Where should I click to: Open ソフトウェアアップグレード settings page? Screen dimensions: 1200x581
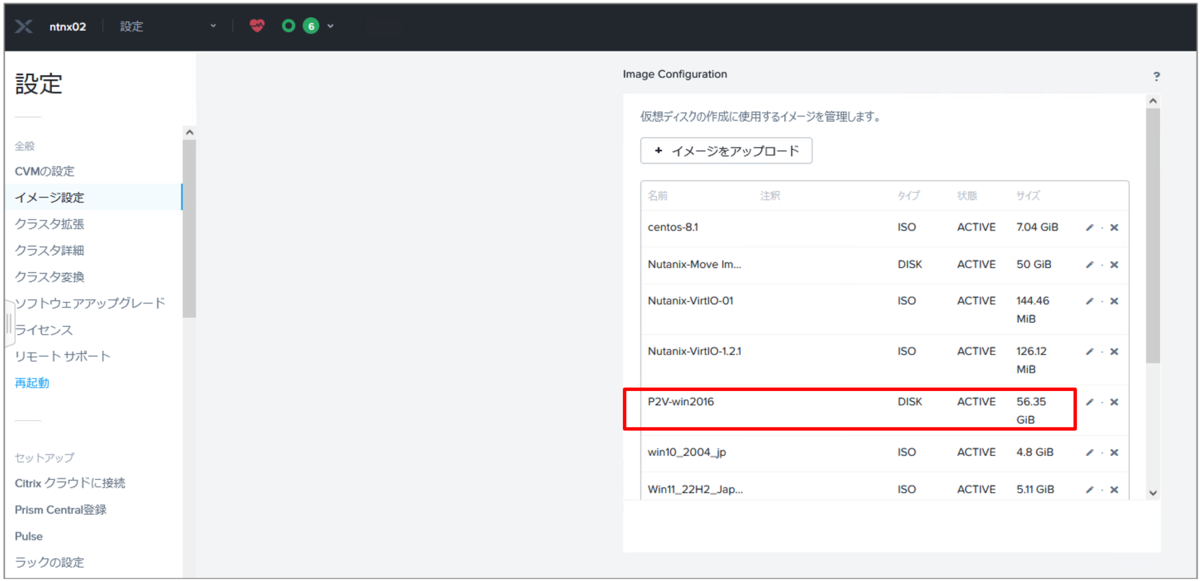pyautogui.click(x=90, y=303)
